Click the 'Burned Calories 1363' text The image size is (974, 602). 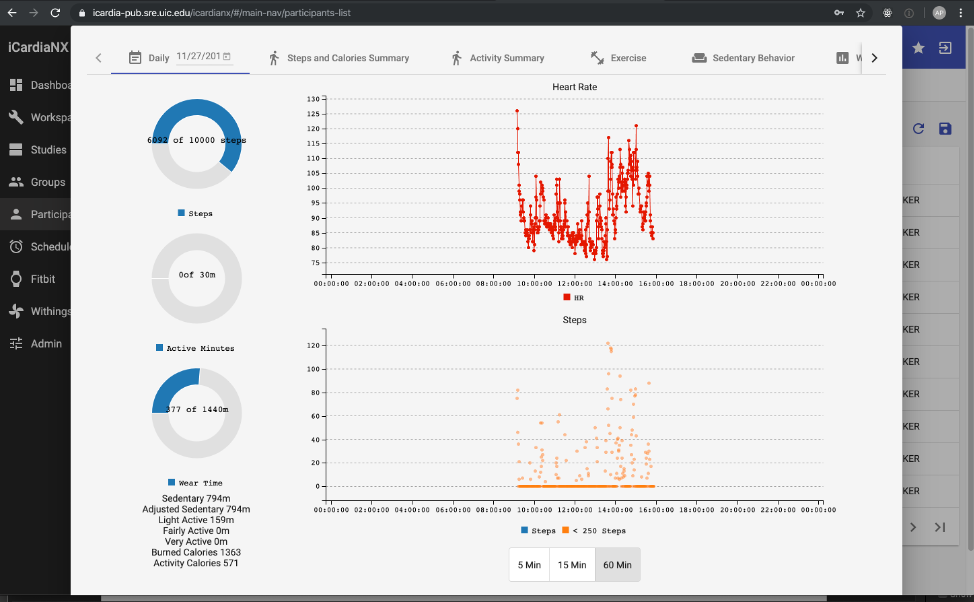coord(196,552)
